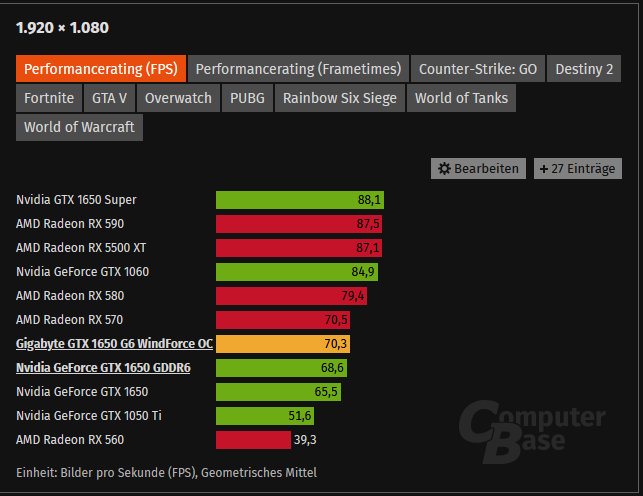Click the AMD Radeon RX 5500 XT label
Screen dimensions: 643x496
pyautogui.click(x=81, y=248)
